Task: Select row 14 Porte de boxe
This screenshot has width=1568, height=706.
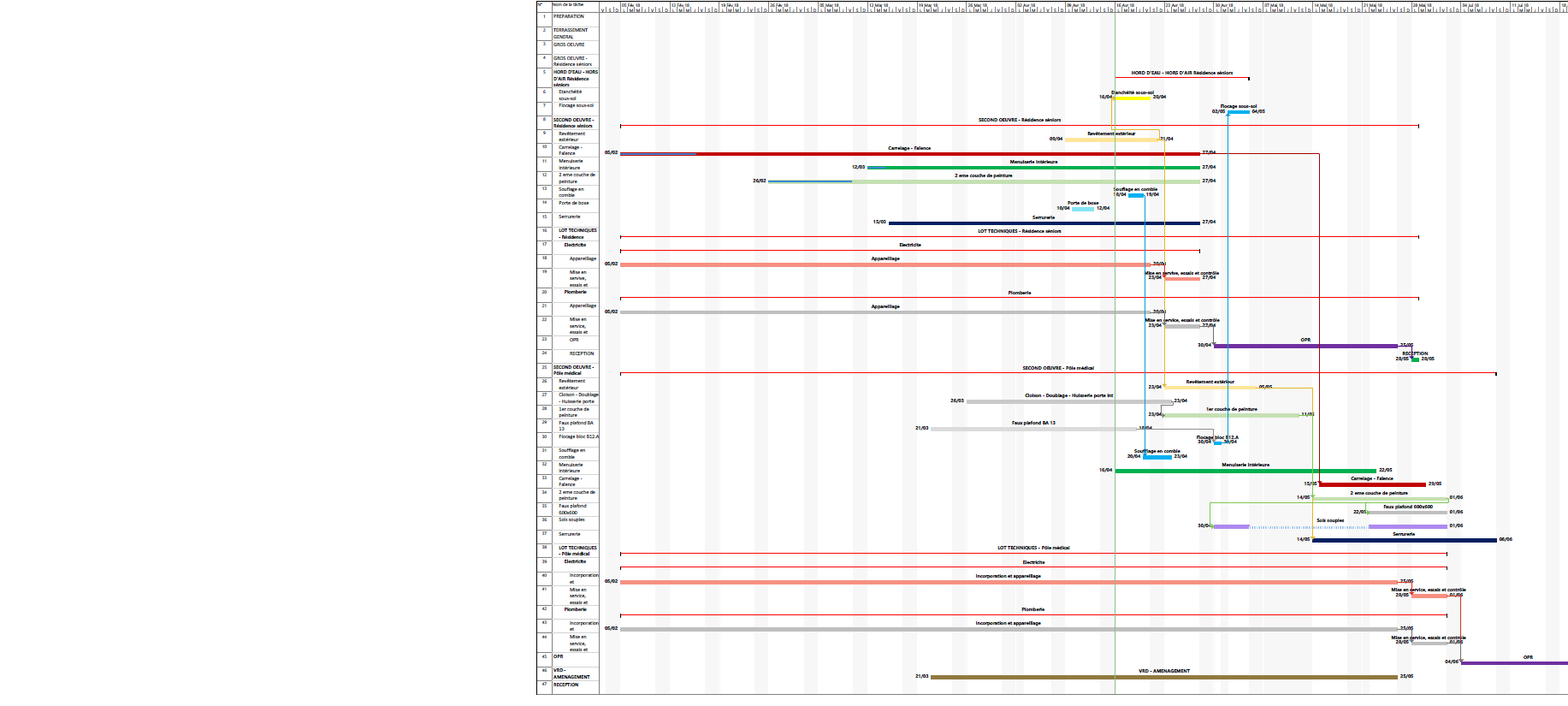Action: [x=568, y=205]
